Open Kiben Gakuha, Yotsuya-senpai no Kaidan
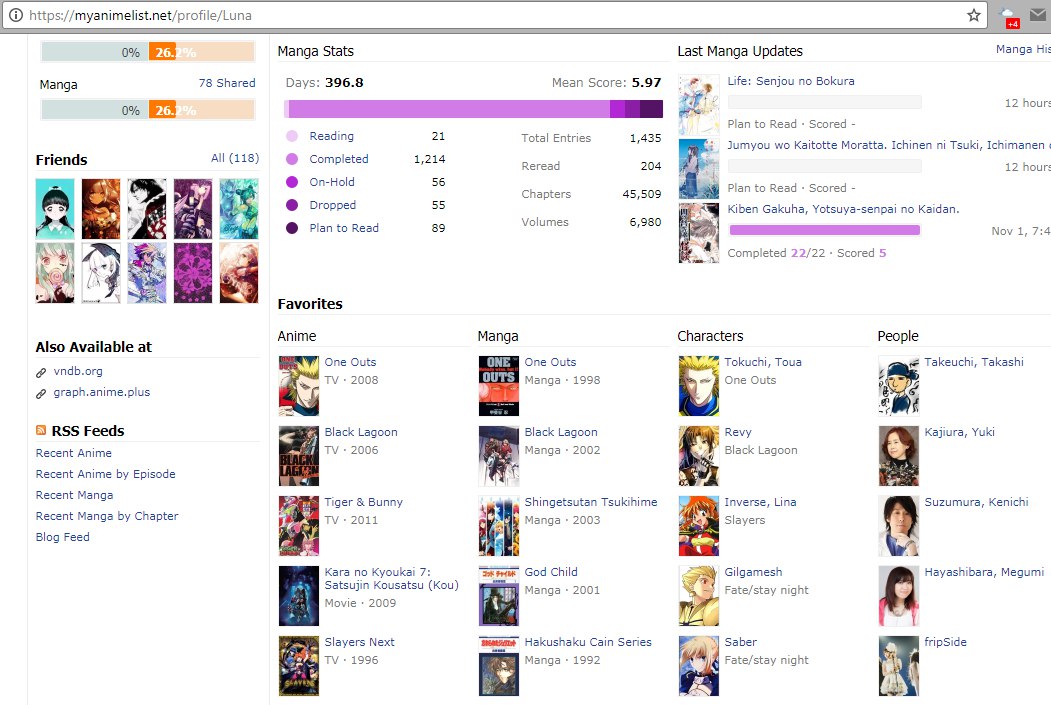 (843, 209)
